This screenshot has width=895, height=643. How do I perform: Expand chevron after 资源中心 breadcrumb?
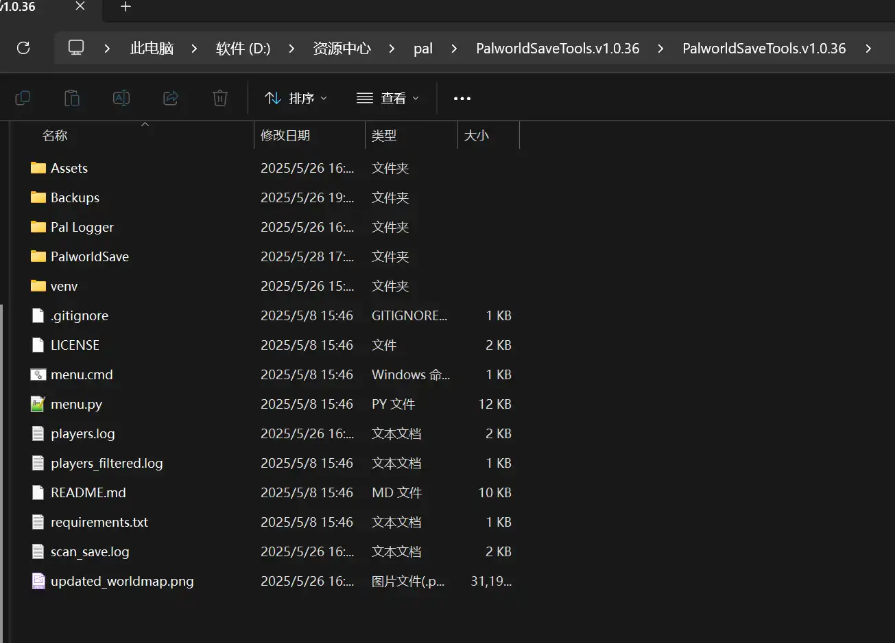point(392,48)
